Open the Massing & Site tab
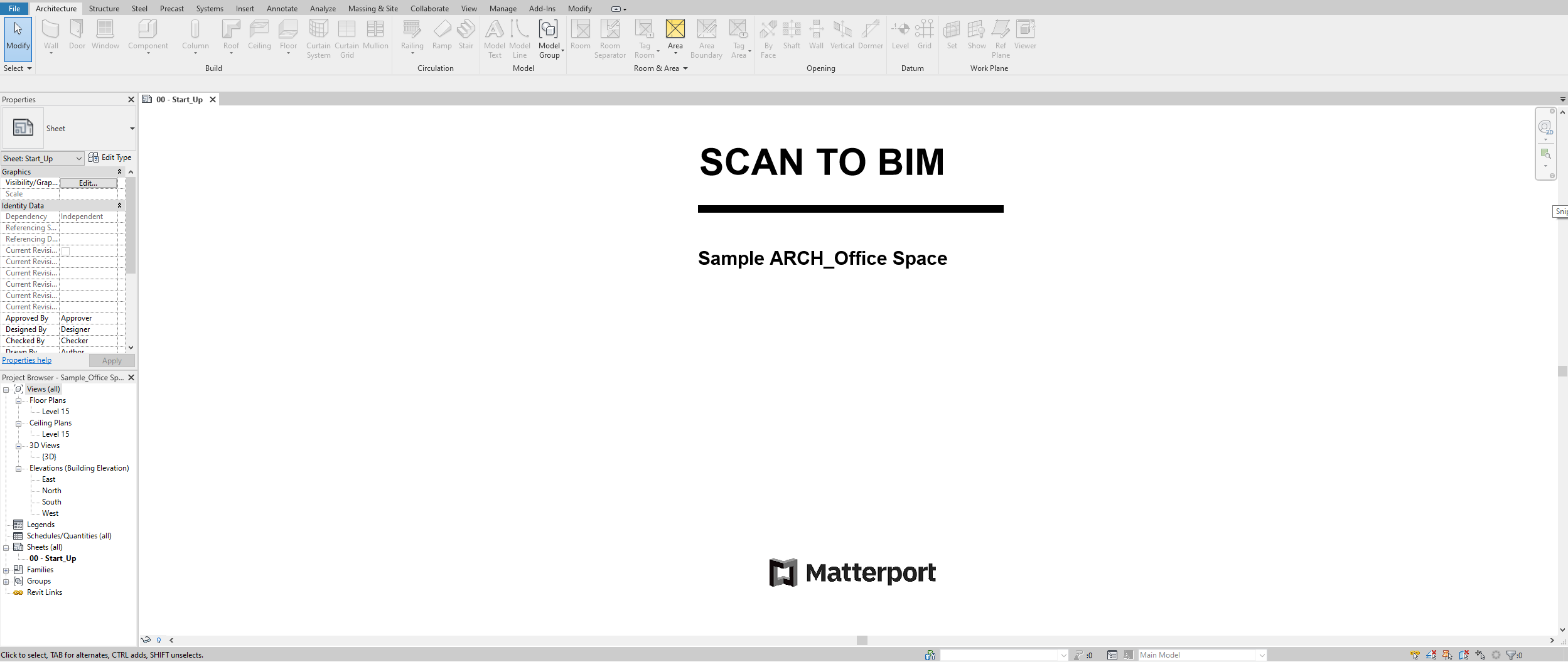Screen dimensions: 1568x662 pyautogui.click(x=373, y=9)
